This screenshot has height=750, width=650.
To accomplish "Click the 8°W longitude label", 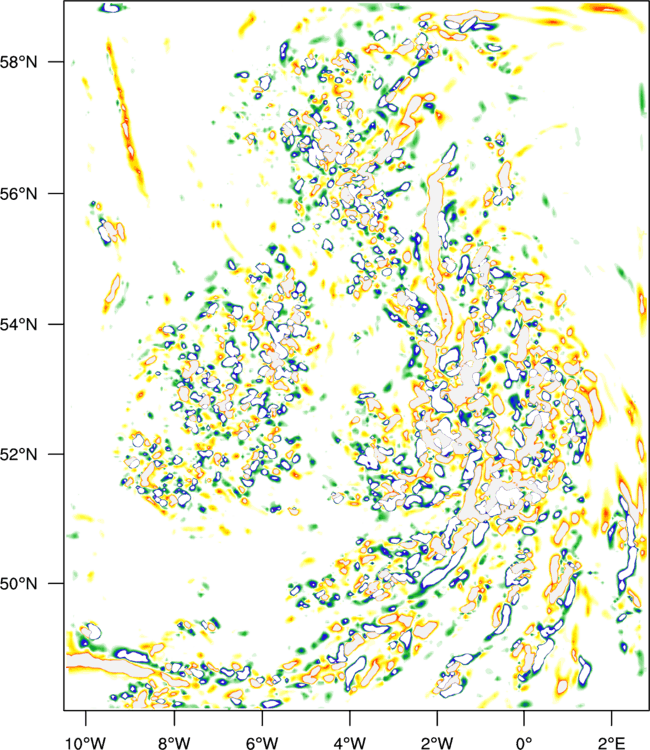I will 174,743.
